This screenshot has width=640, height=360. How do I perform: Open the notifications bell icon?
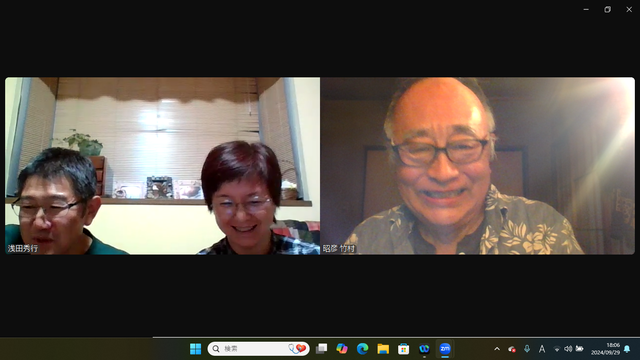click(627, 349)
